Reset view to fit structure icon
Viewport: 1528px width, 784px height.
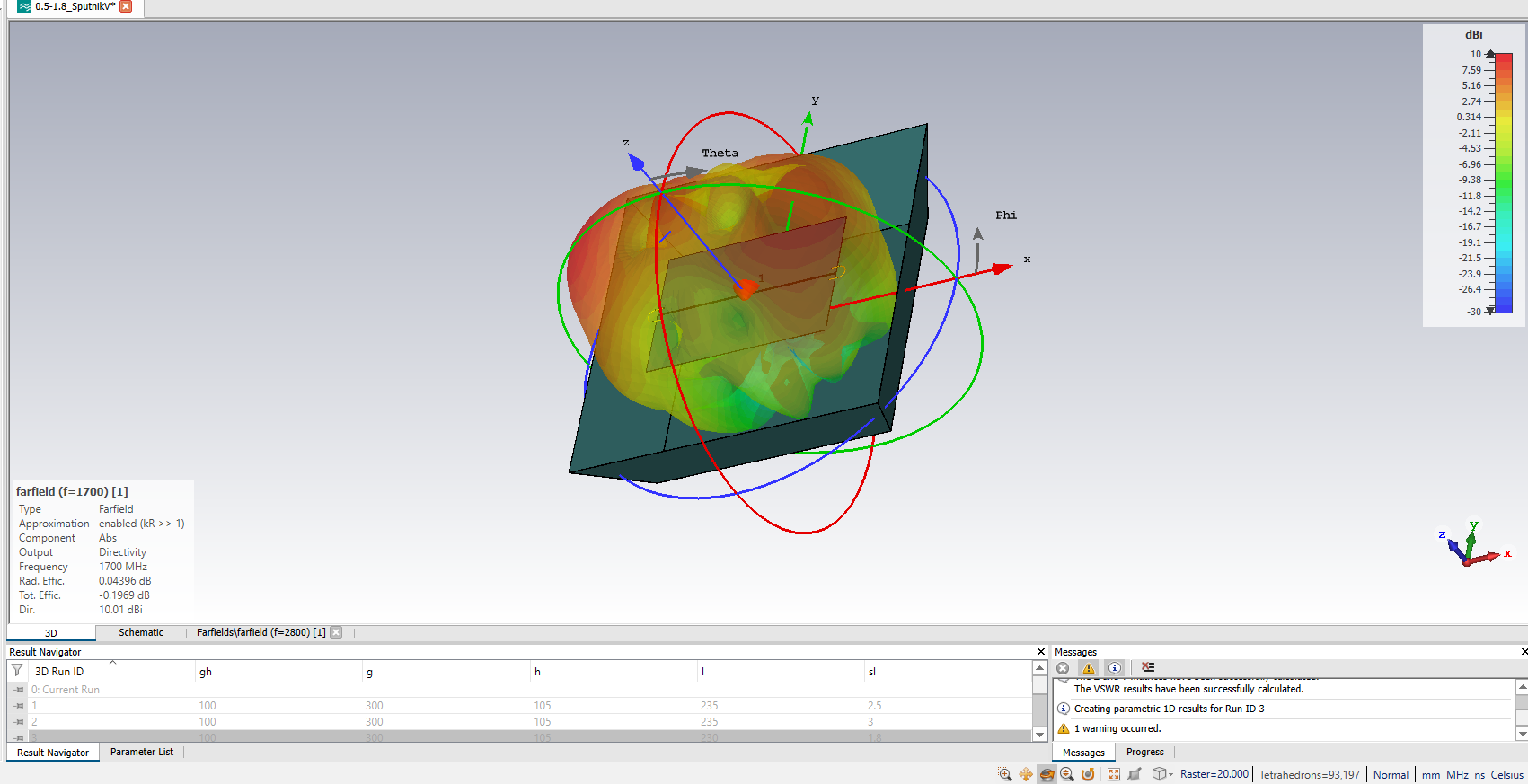[1114, 774]
